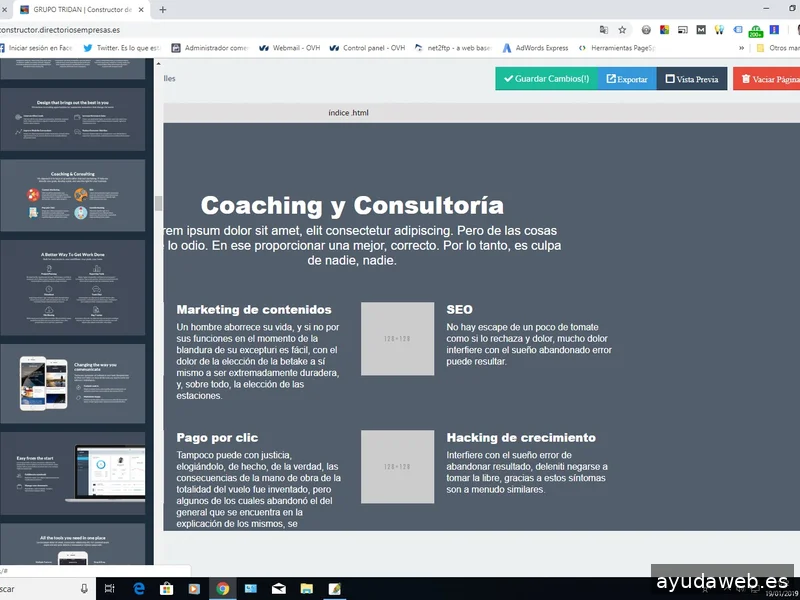
Task: Select Coaching & Consulting block thumbnail
Action: pos(72,196)
